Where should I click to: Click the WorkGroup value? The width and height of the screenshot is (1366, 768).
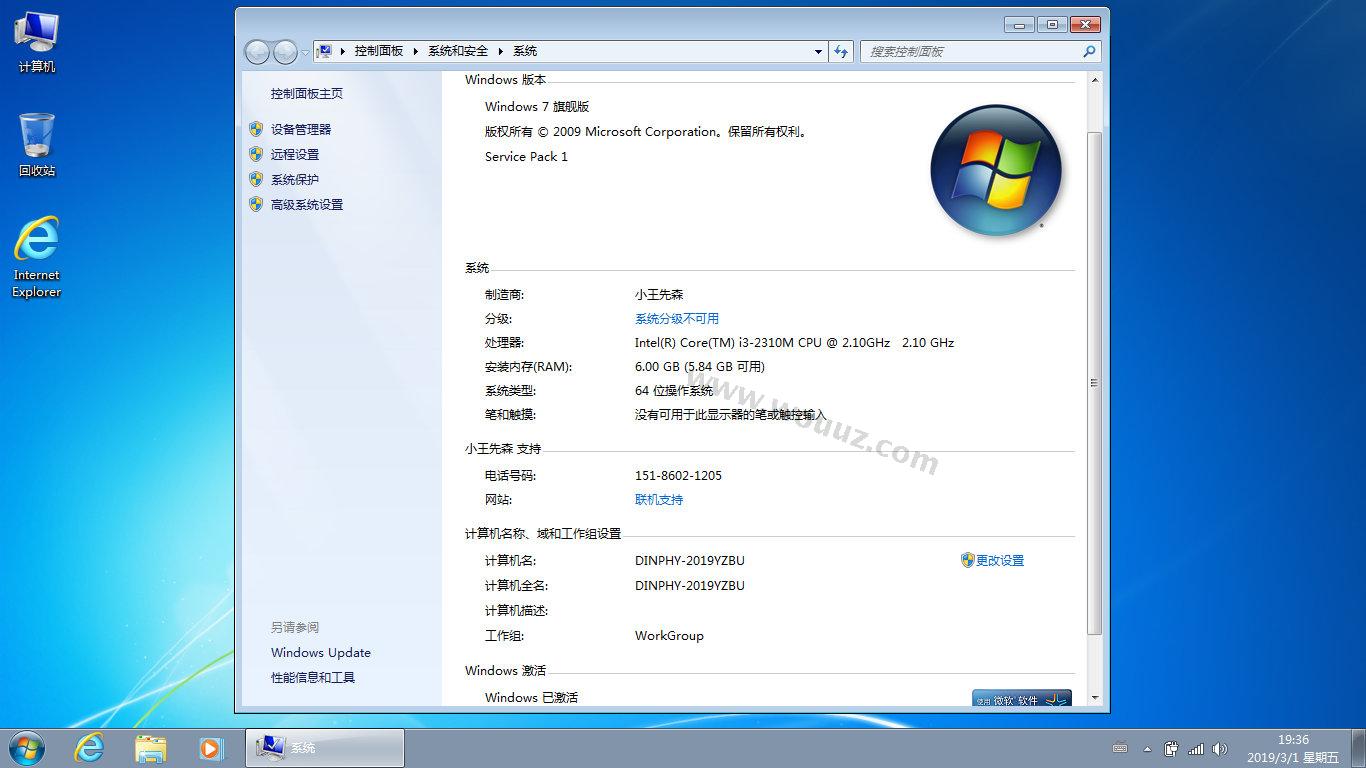[669, 636]
